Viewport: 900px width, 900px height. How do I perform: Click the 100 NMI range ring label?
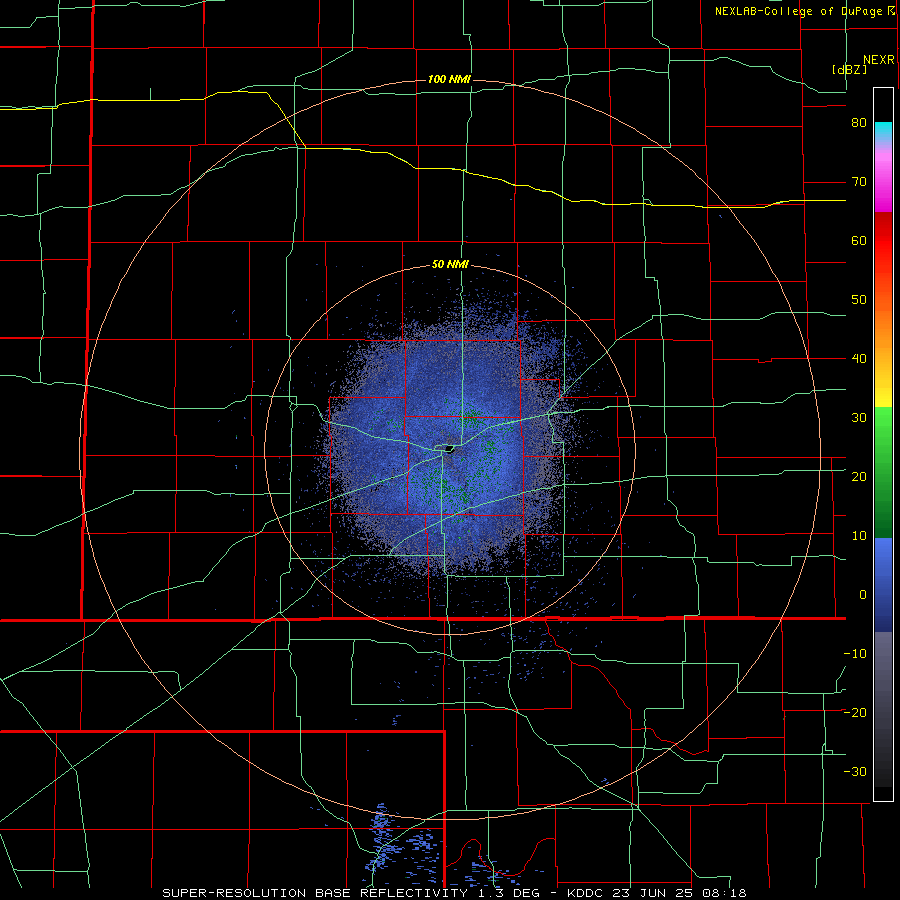click(449, 79)
